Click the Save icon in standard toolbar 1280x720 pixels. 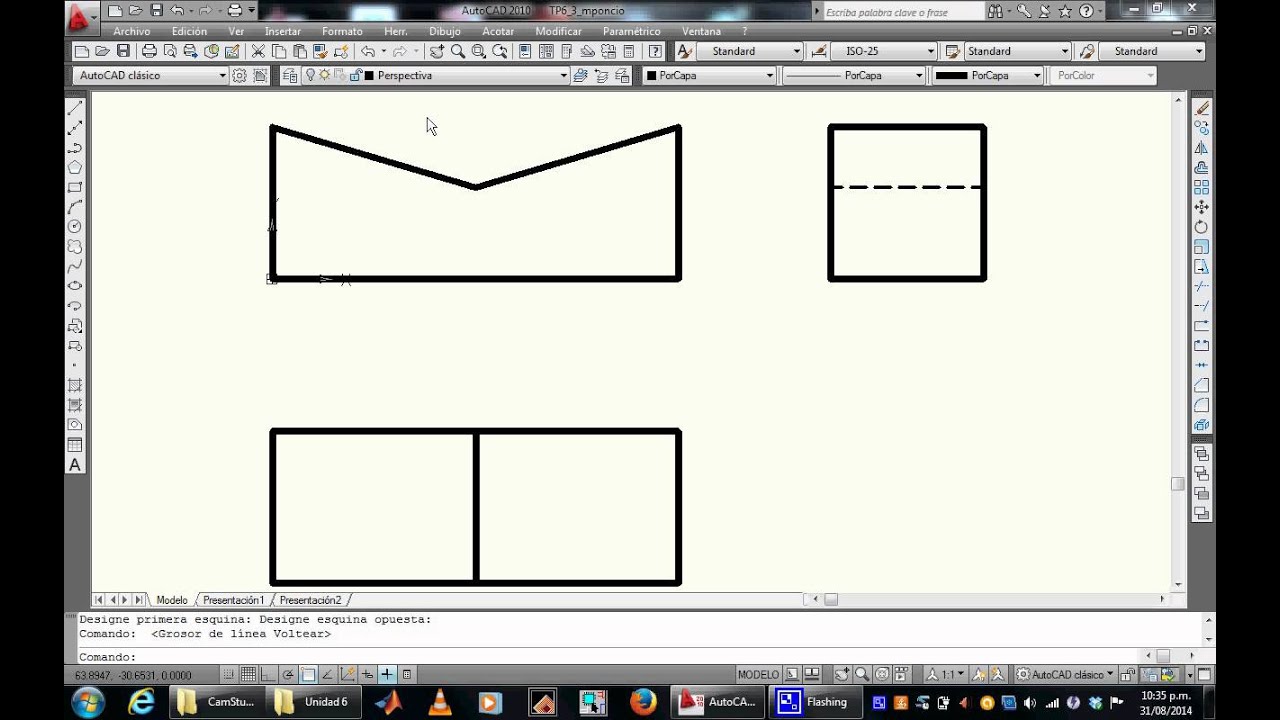pyautogui.click(x=123, y=51)
